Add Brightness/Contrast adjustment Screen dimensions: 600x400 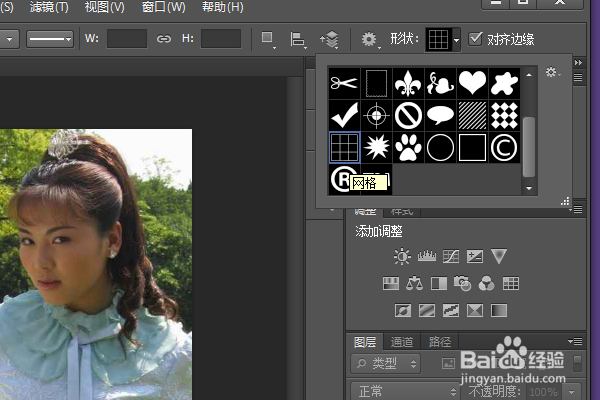point(402,256)
